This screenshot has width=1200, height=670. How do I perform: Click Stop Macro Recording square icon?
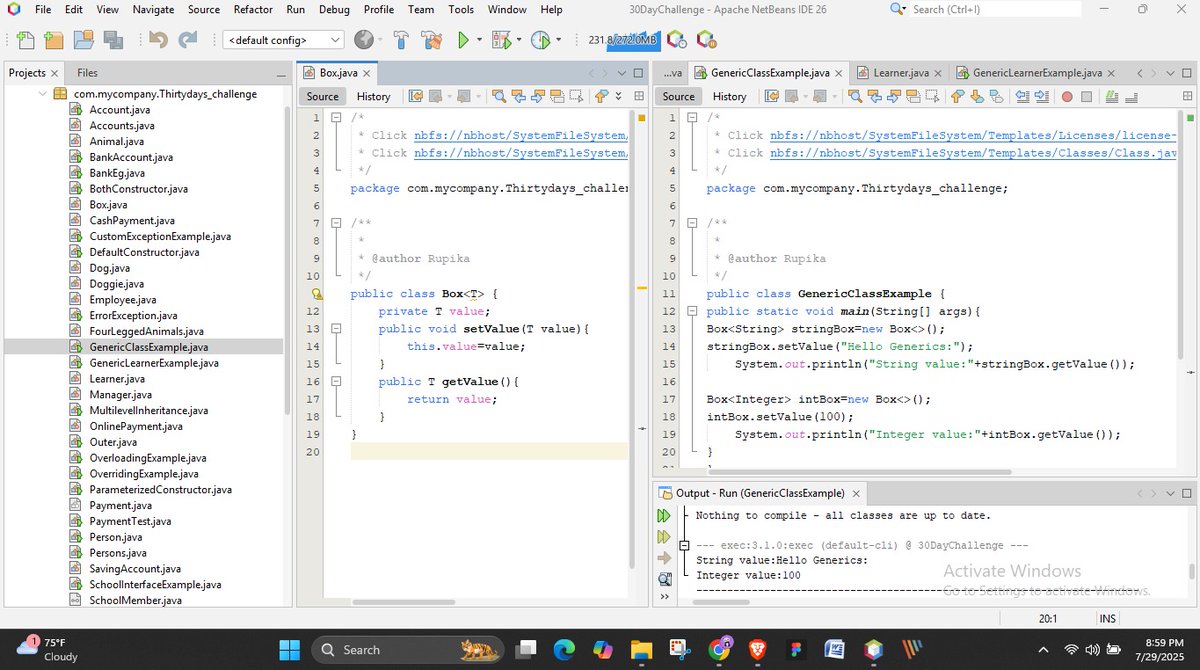1086,96
